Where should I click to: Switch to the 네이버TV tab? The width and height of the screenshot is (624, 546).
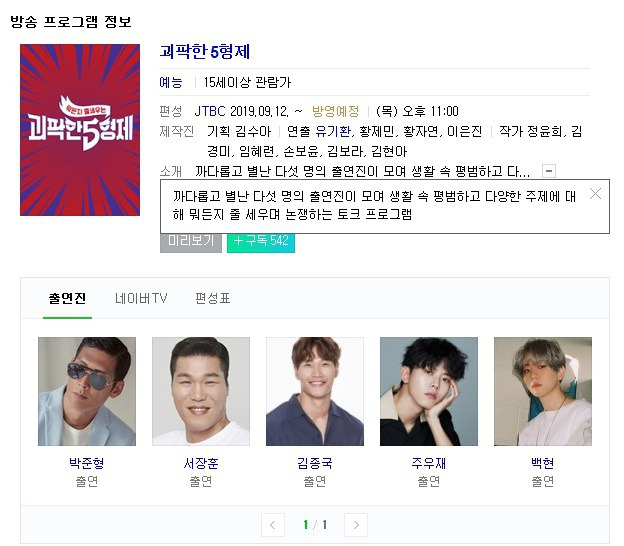click(x=141, y=298)
